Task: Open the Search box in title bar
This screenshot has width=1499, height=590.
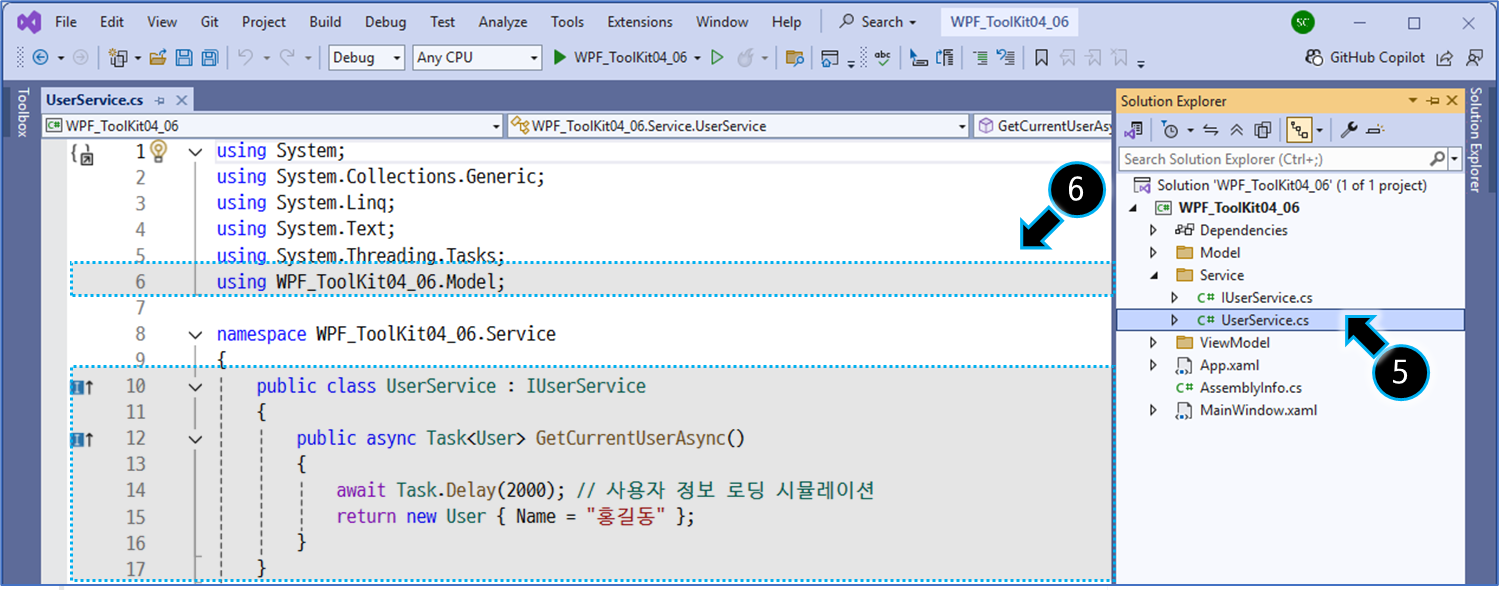Action: [x=878, y=22]
